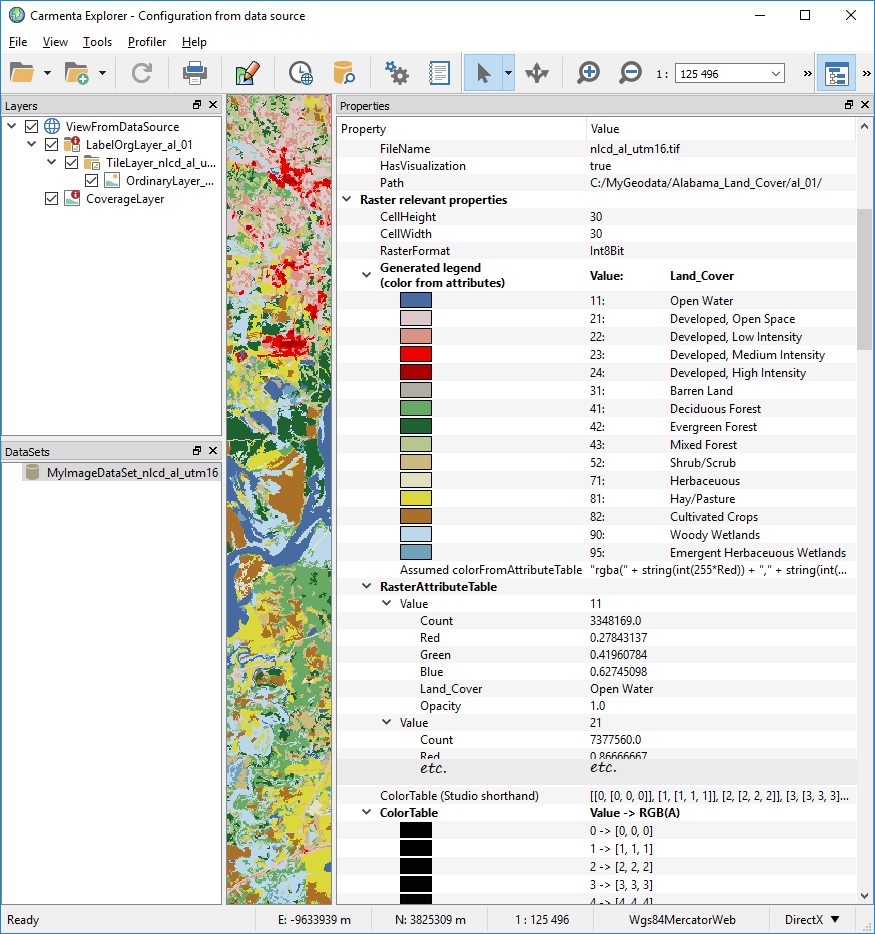This screenshot has width=875, height=934.
Task: Click the DirectX renderer selector
Action: point(812,919)
